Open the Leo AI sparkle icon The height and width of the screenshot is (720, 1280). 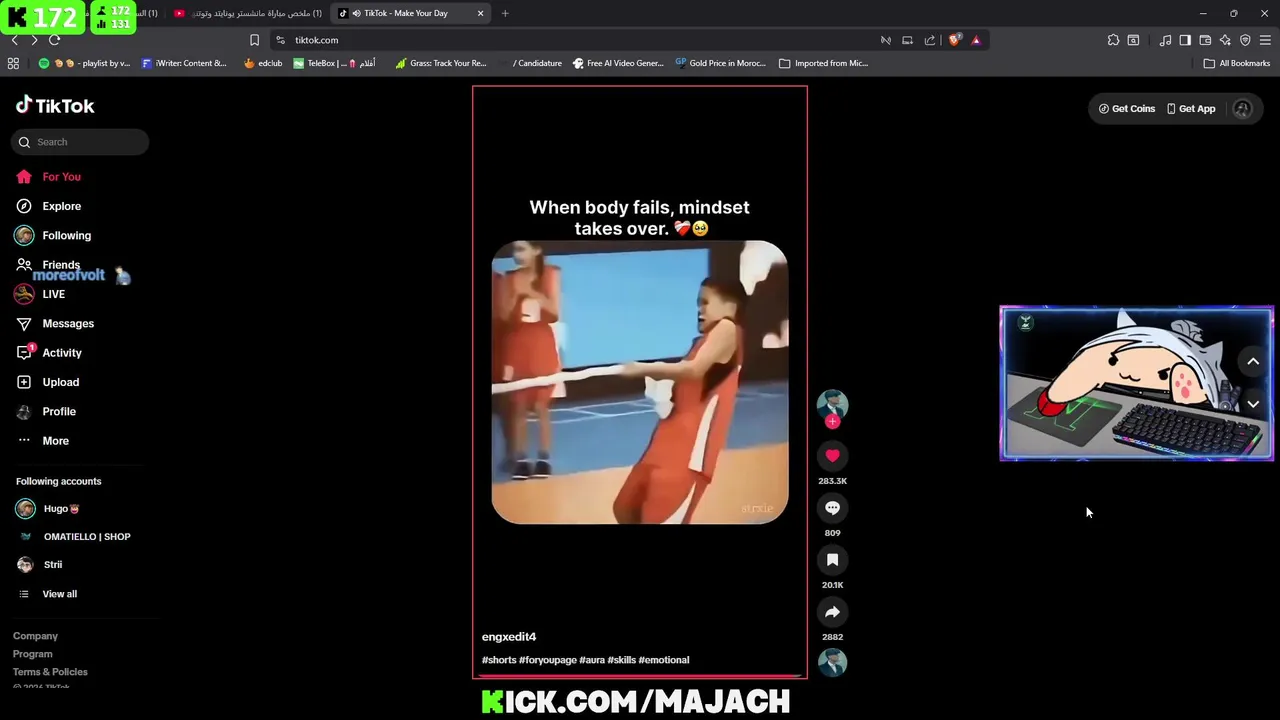pos(1225,40)
